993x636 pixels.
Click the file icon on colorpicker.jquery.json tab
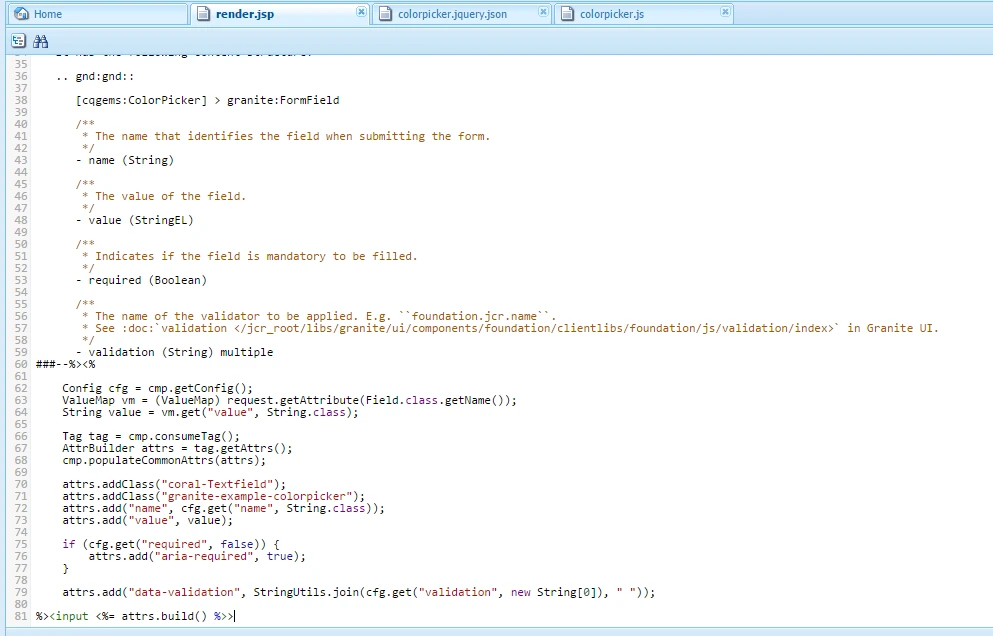click(385, 14)
